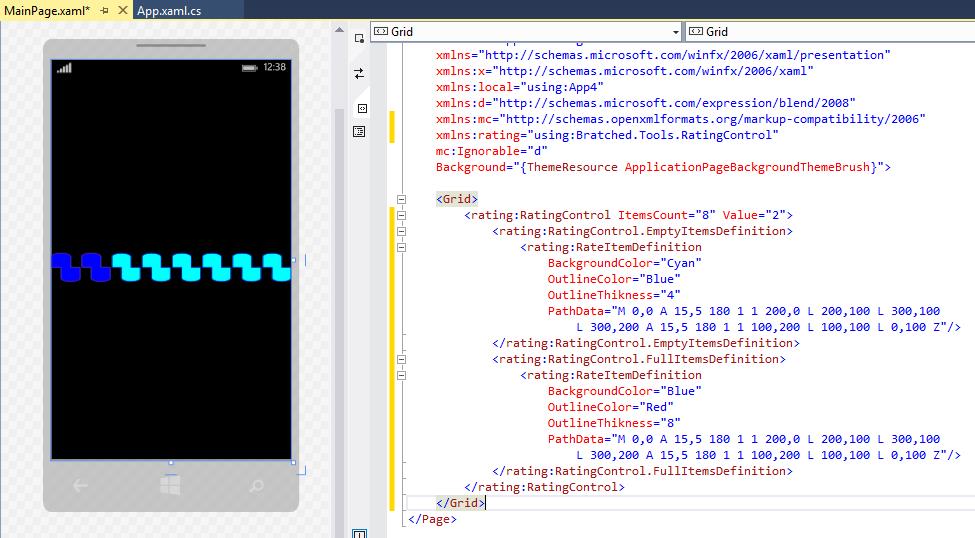Select the third rating item (first cyan)
Viewport: 975px width, 538px height.
tap(126, 267)
